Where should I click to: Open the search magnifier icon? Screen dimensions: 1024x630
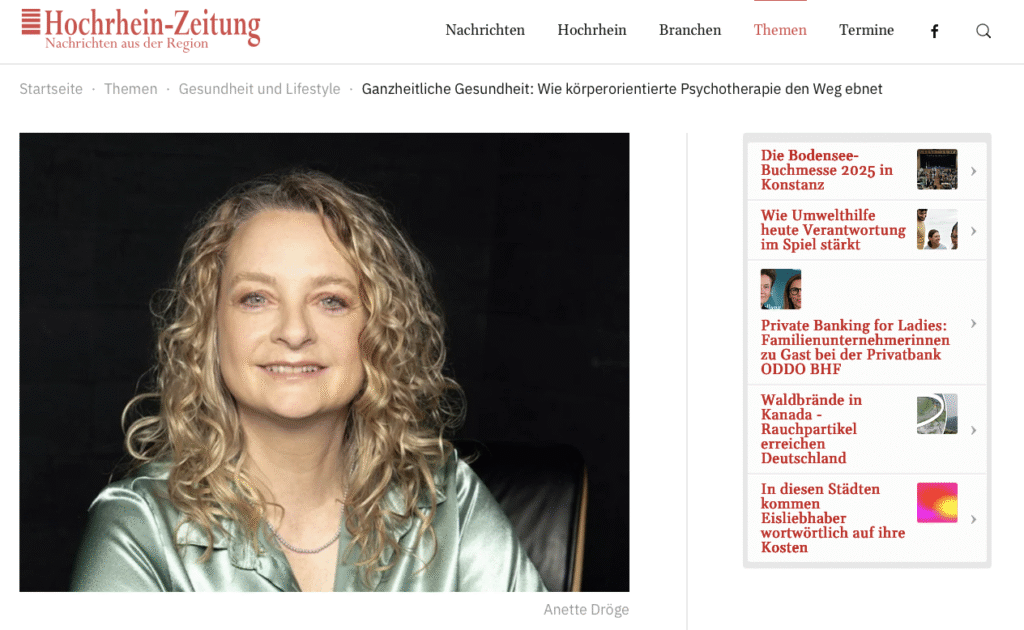click(984, 31)
